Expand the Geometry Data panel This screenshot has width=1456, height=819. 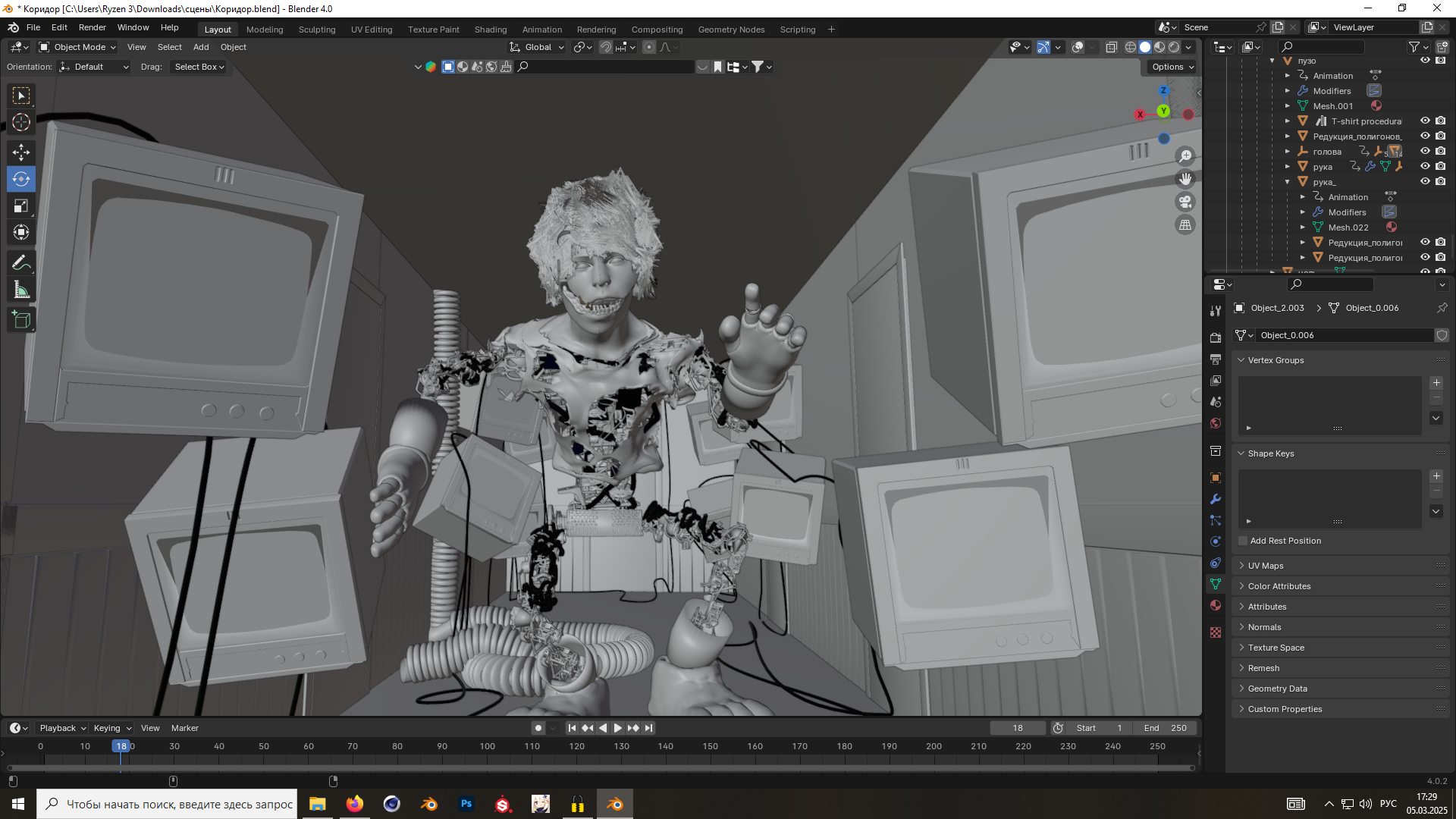(x=1277, y=689)
